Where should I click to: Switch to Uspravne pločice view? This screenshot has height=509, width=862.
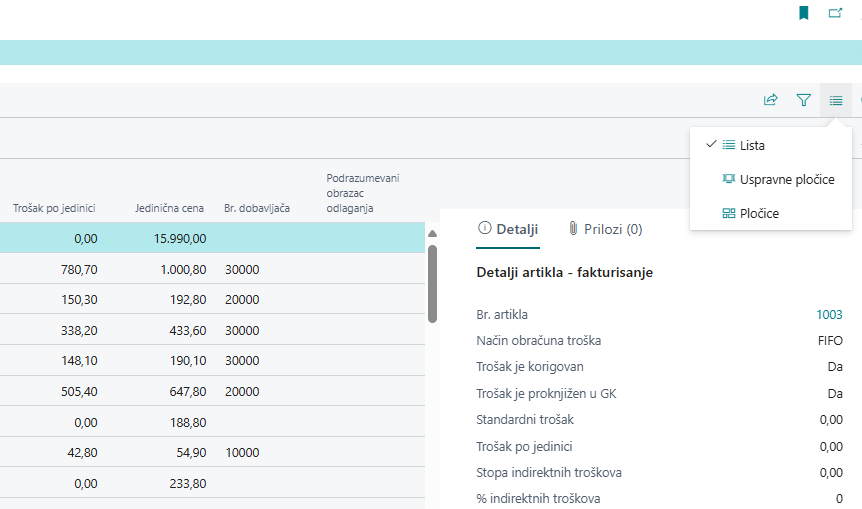coord(786,179)
